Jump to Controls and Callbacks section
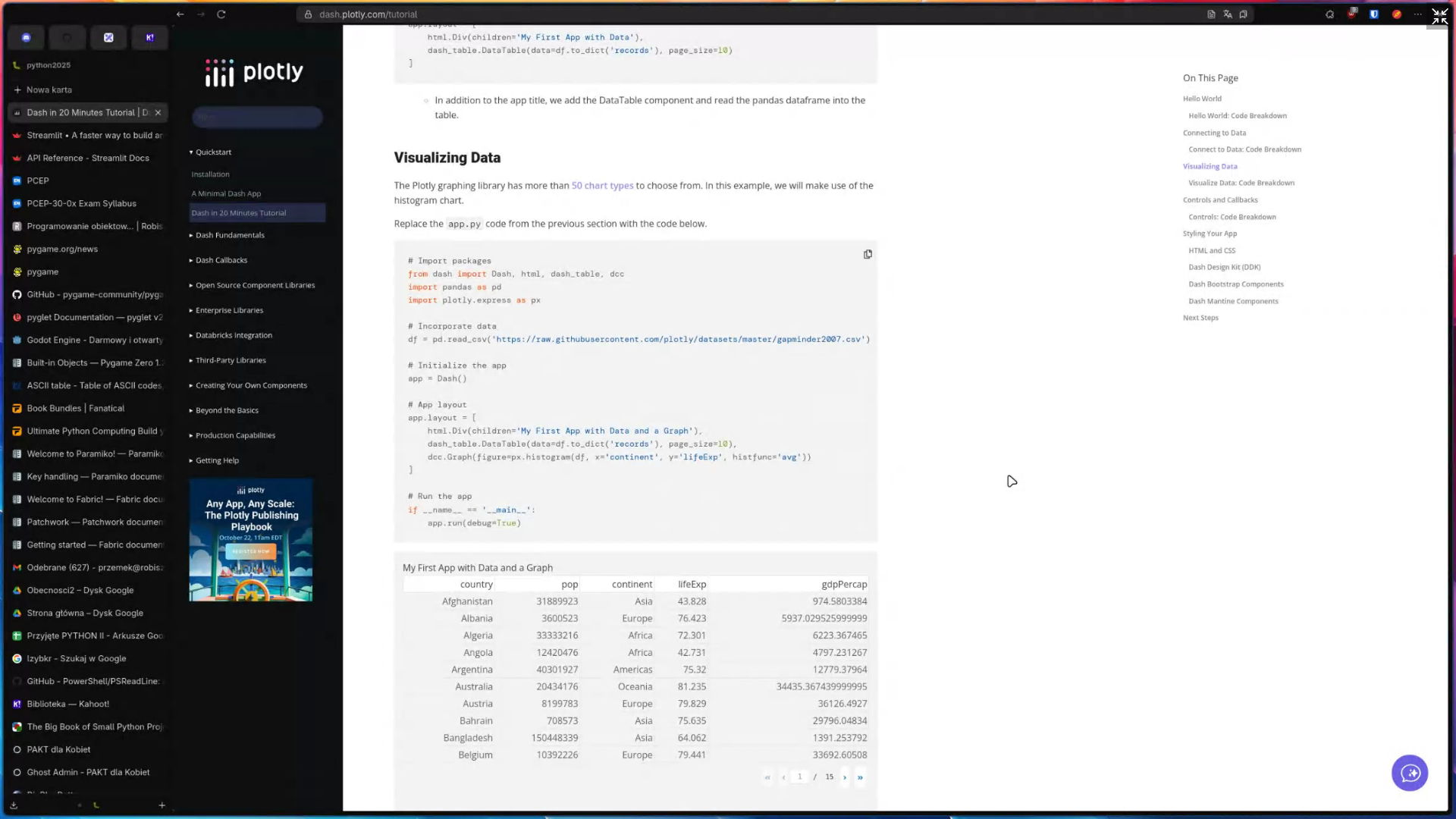1456x819 pixels. (1220, 200)
